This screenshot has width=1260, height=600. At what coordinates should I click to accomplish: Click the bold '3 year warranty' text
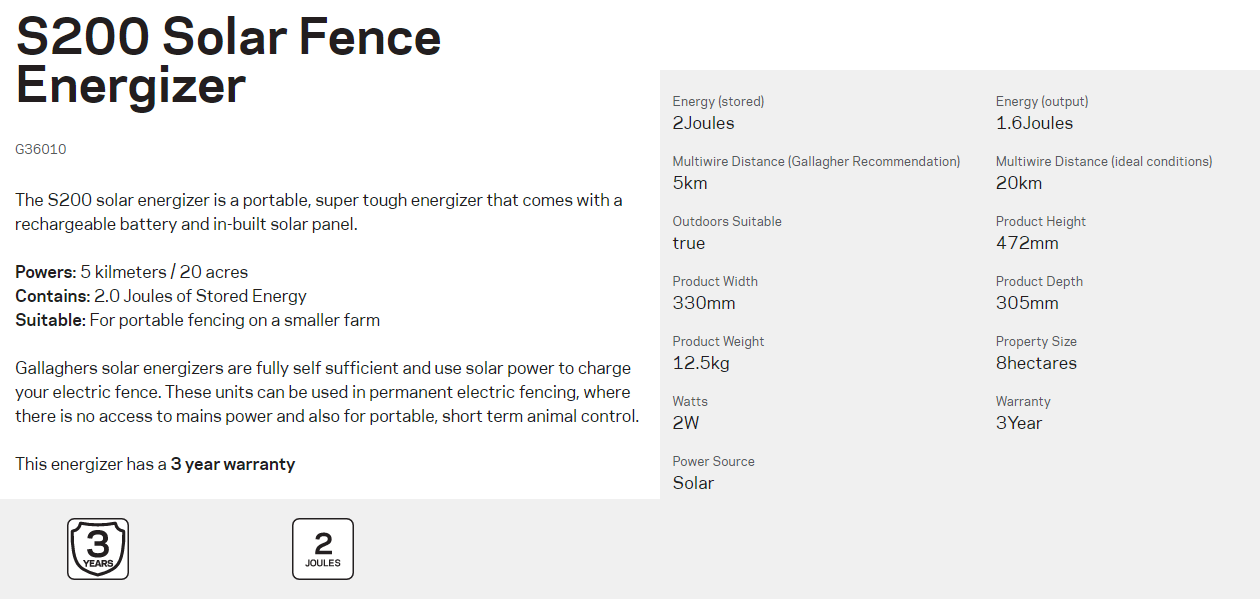(x=233, y=464)
